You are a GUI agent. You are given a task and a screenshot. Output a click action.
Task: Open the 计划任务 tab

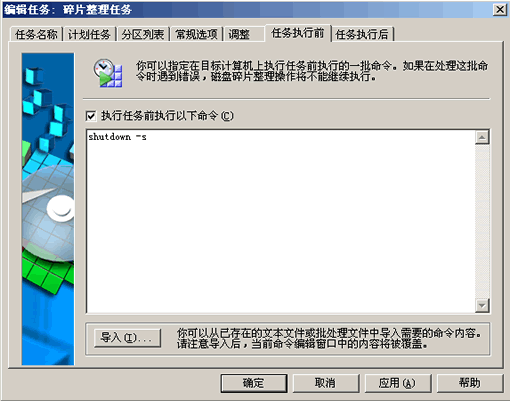(x=89, y=34)
